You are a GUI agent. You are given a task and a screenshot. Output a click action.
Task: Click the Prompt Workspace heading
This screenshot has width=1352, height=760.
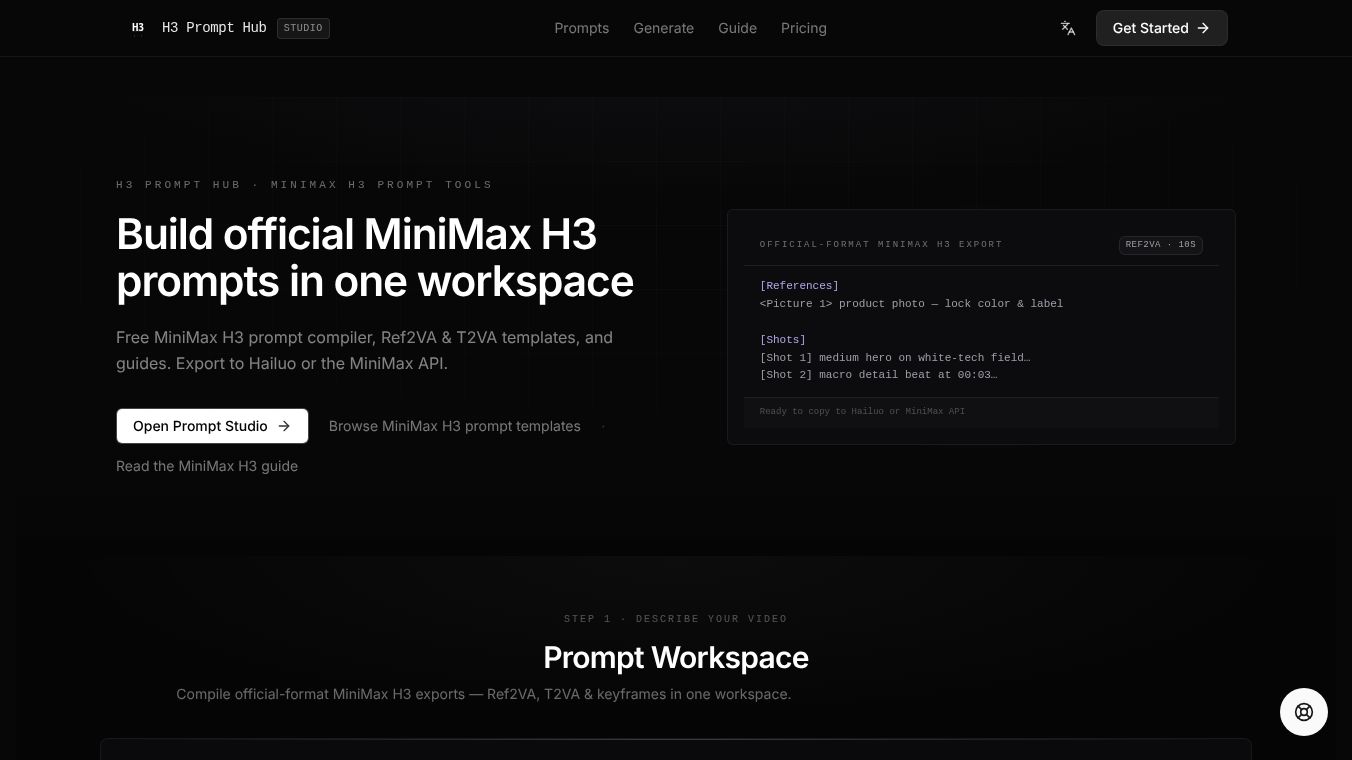pyautogui.click(x=676, y=657)
